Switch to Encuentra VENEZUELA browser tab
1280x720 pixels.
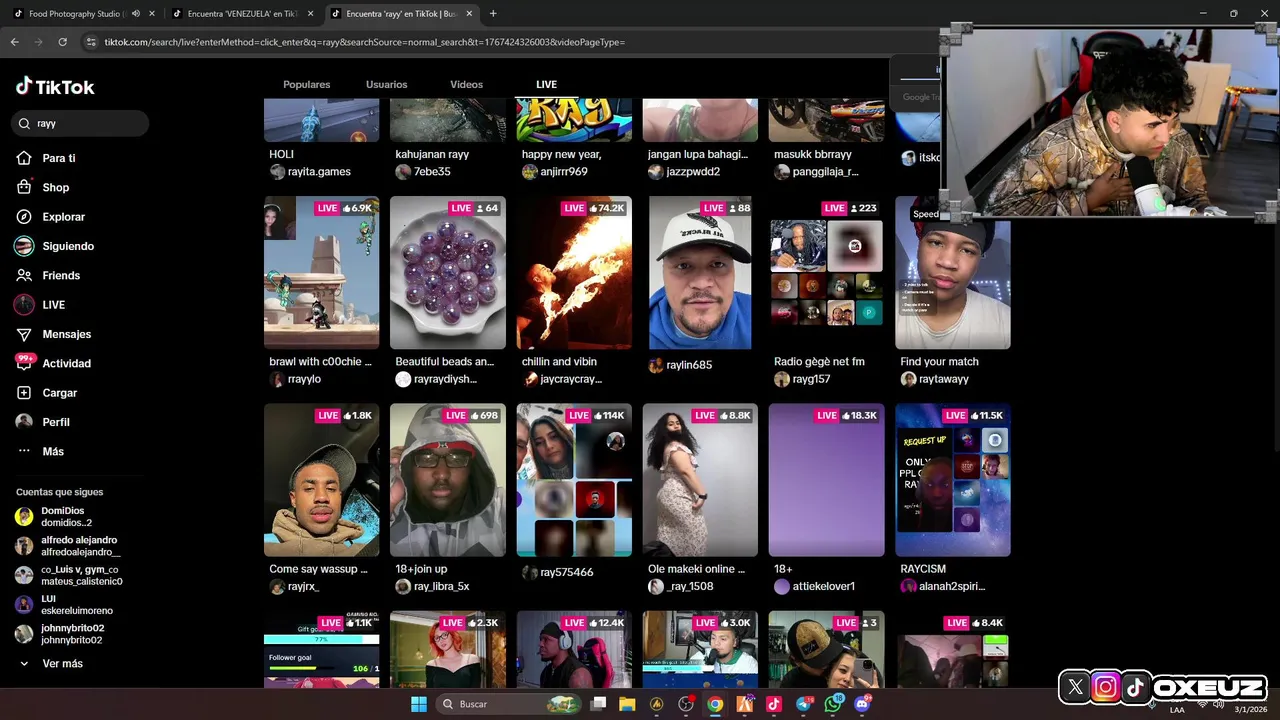240,14
